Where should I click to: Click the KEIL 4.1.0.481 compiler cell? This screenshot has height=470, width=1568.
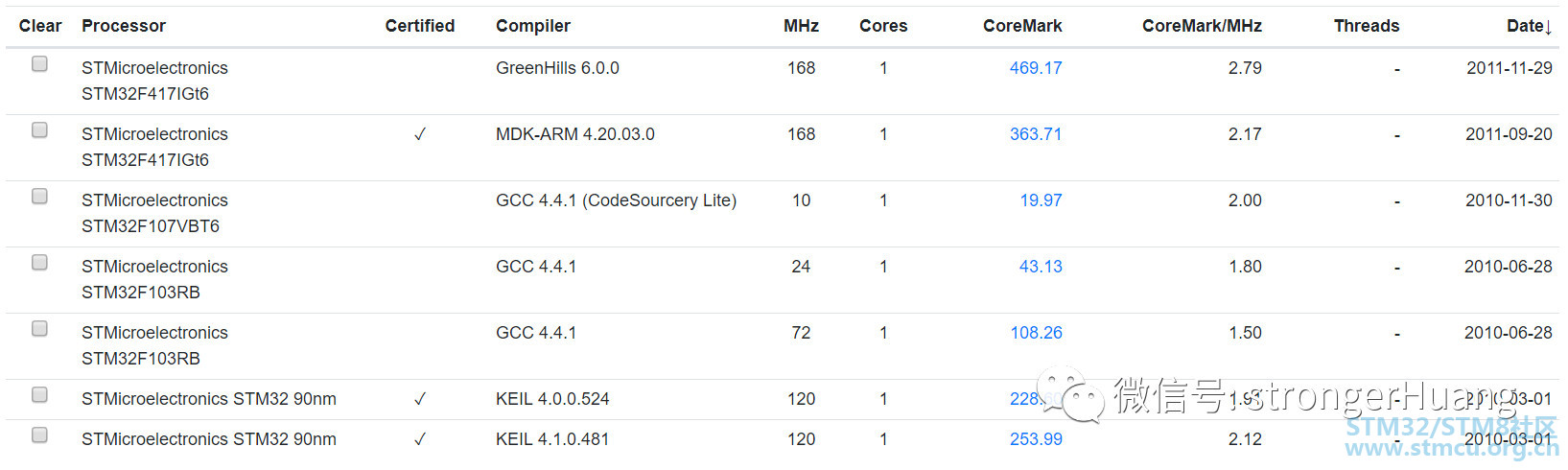pos(552,439)
